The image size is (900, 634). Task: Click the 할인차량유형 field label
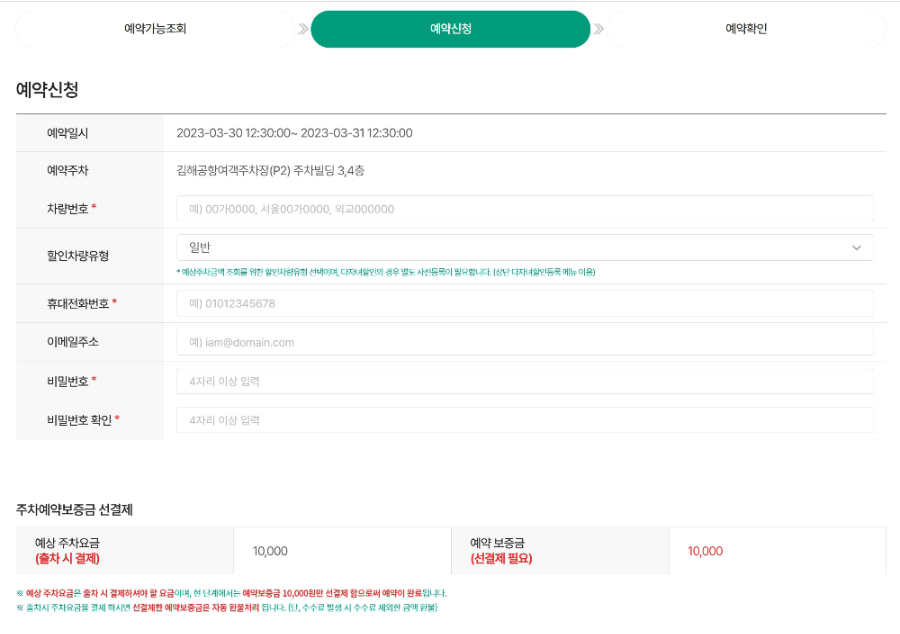click(x=78, y=256)
